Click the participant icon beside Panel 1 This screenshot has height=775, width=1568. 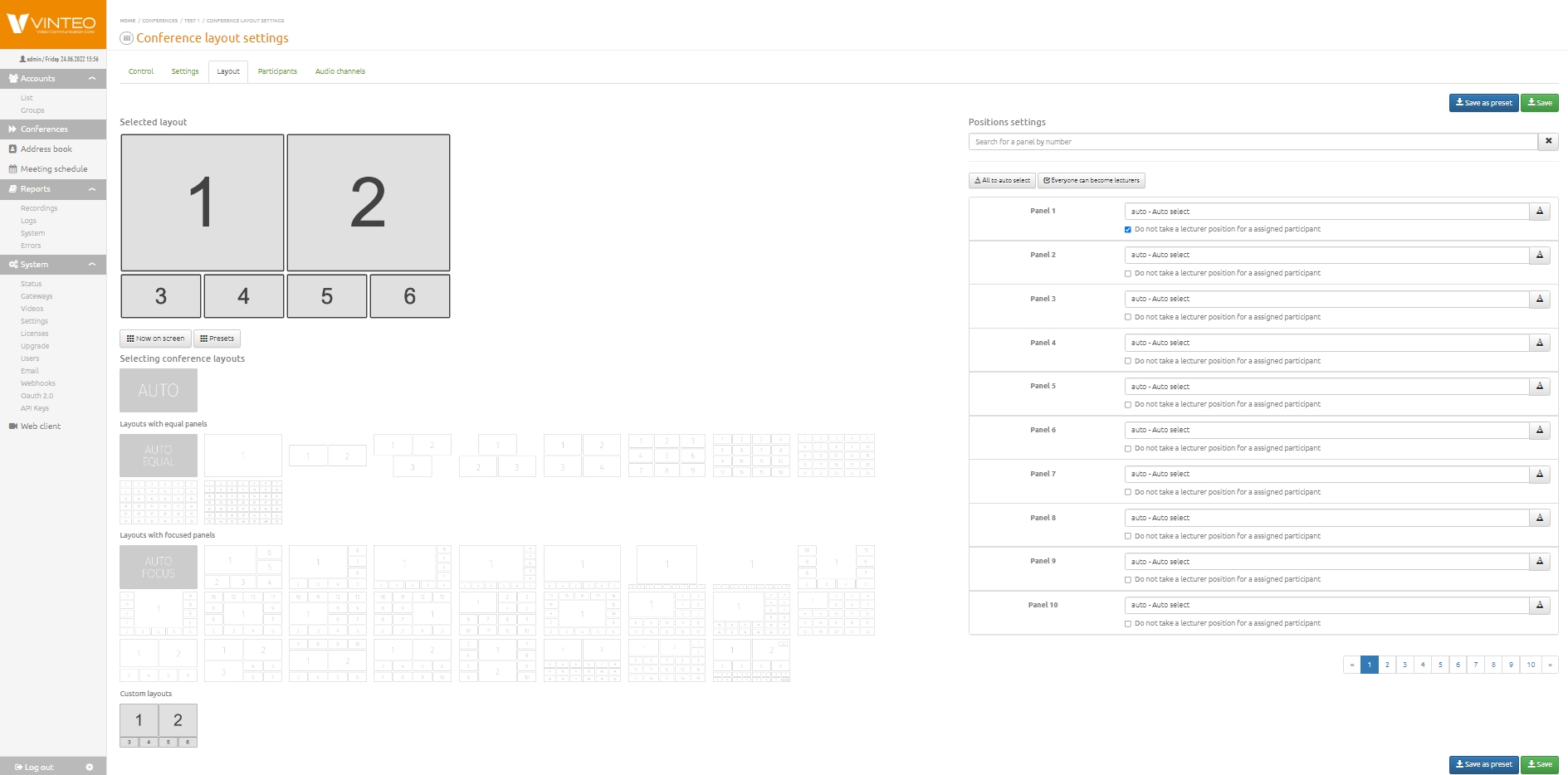tap(1540, 212)
